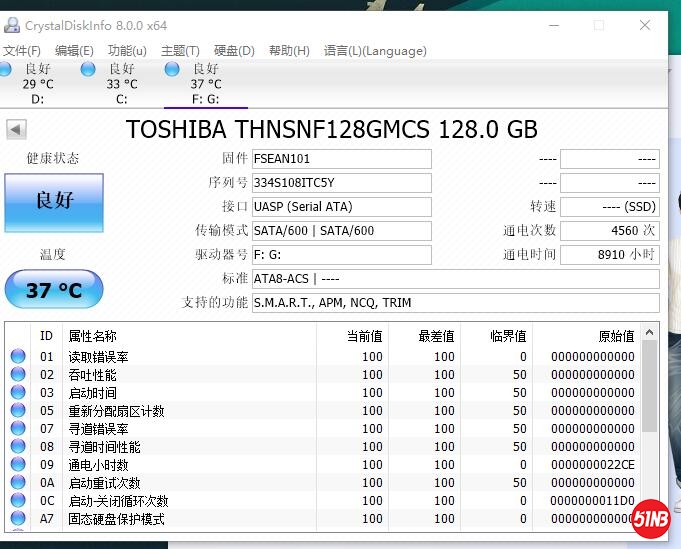681x549 pixels.
Task: Click status orb for attribute 05 重新分配扇区计数
Action: pyautogui.click(x=18, y=411)
